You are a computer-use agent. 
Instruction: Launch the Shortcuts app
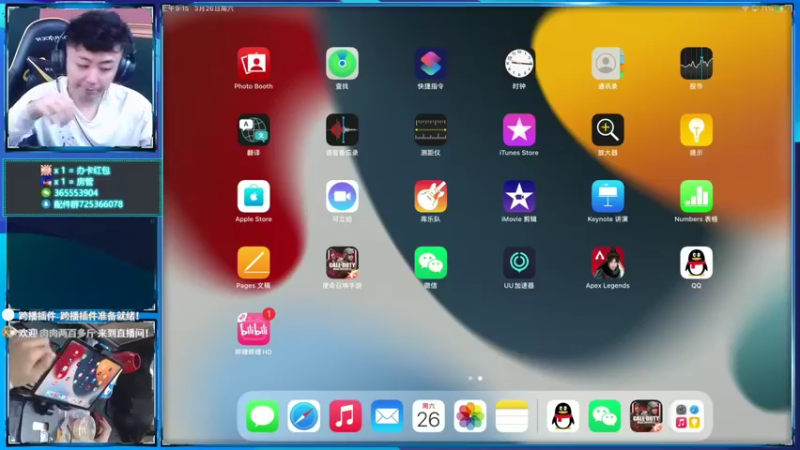point(431,64)
